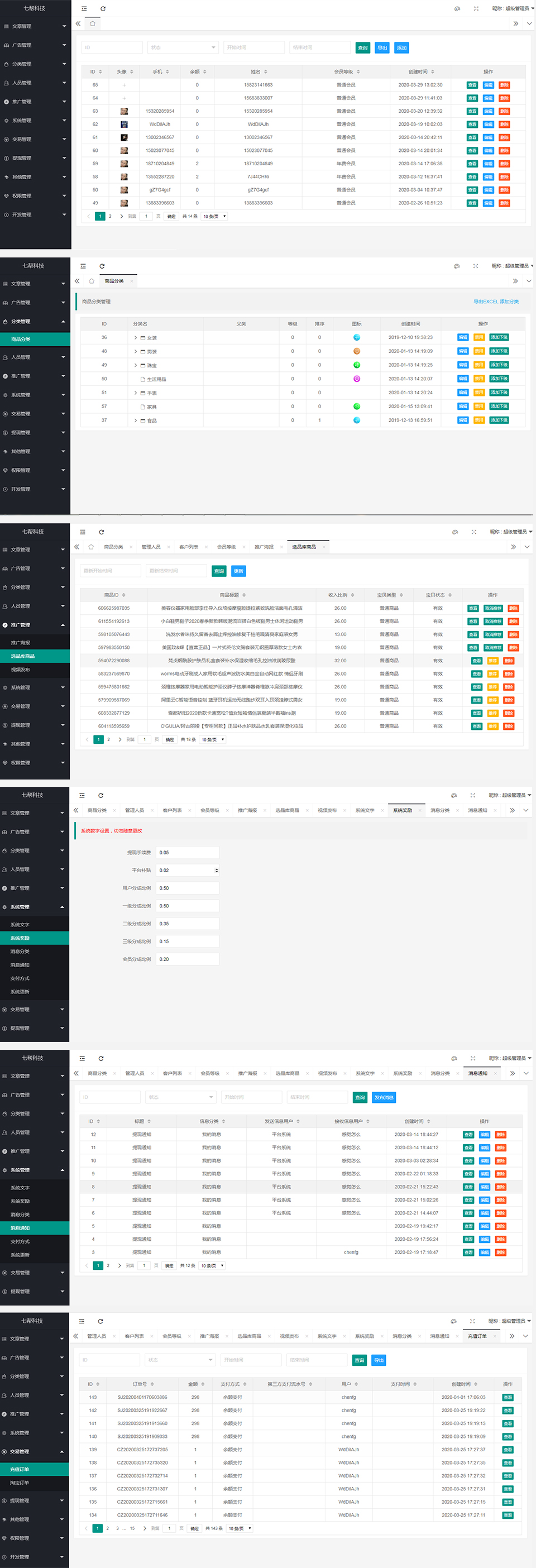Screen dimensions: 536x1568
Task: Click the 平台补贴 number stepper arrows
Action: point(216,871)
